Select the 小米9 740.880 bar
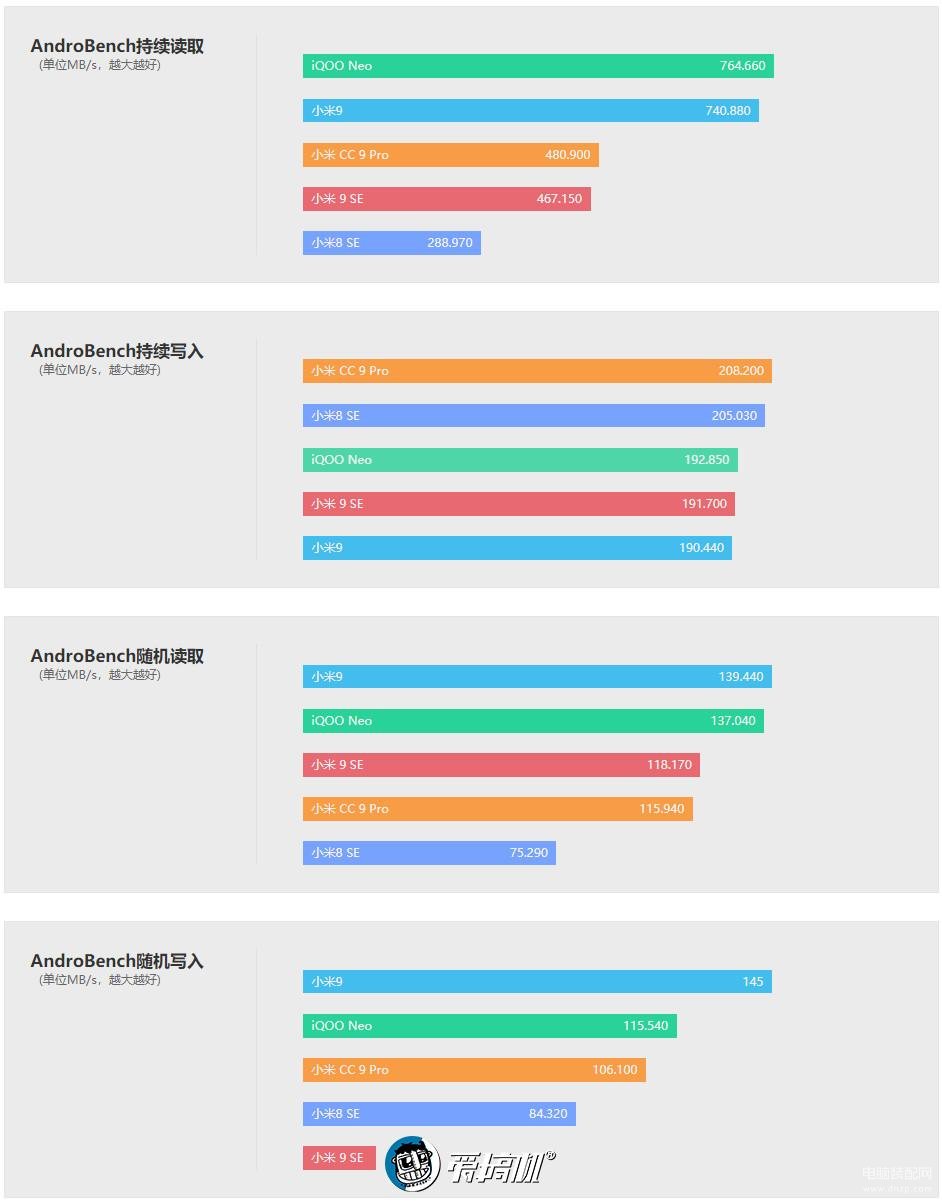 (531, 110)
